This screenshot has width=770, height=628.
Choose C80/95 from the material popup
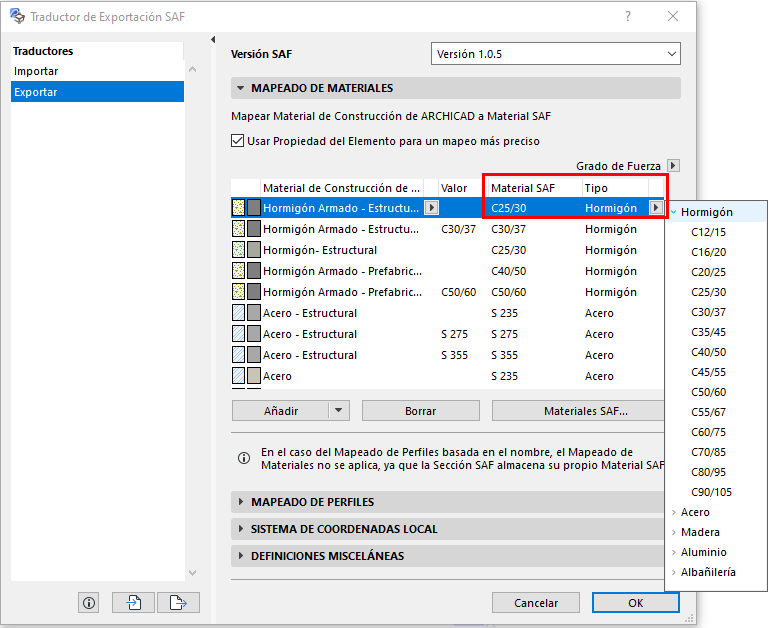click(x=708, y=472)
